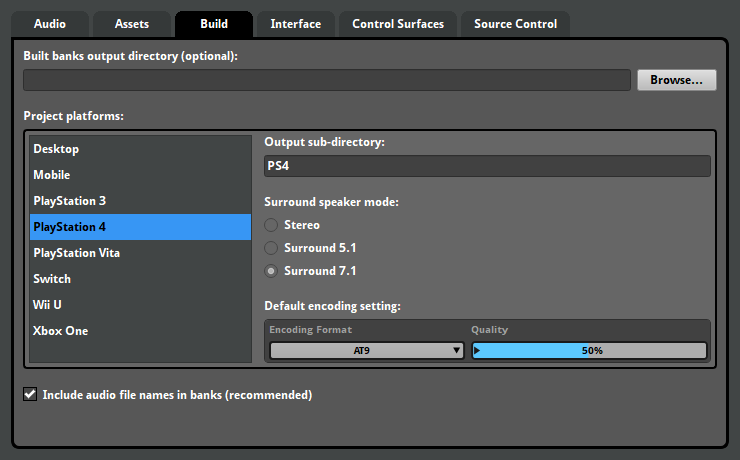Select the Build tab
Screen dimensions: 740x460
coord(214,24)
